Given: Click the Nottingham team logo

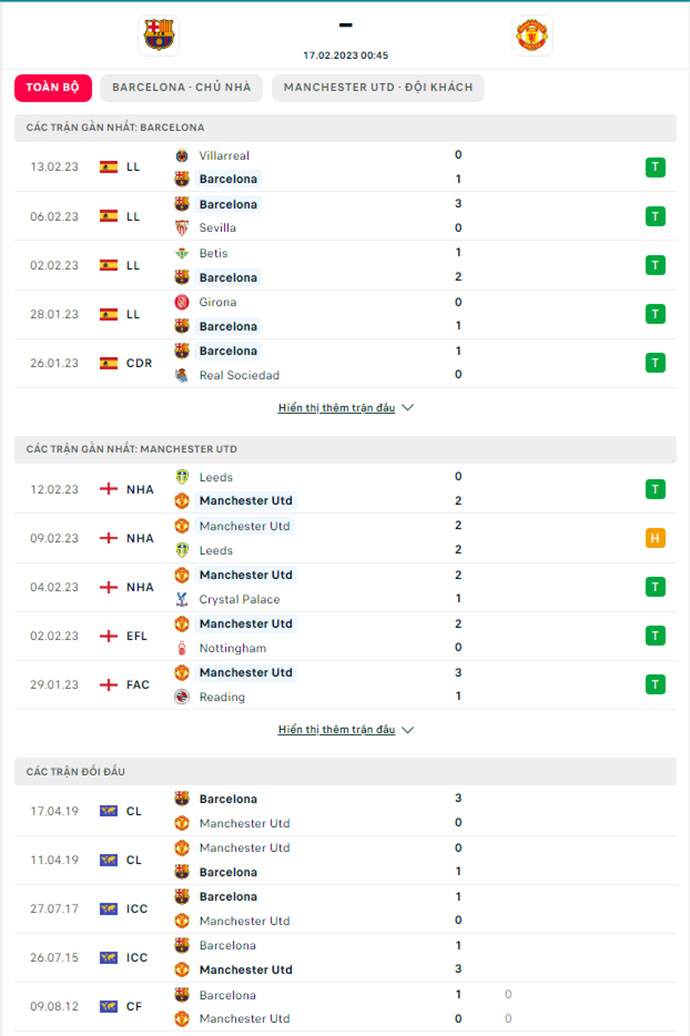Looking at the screenshot, I should pyautogui.click(x=182, y=648).
